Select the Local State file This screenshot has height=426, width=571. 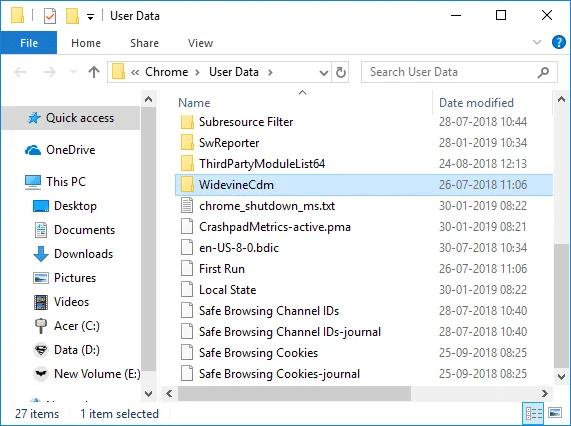(x=227, y=290)
